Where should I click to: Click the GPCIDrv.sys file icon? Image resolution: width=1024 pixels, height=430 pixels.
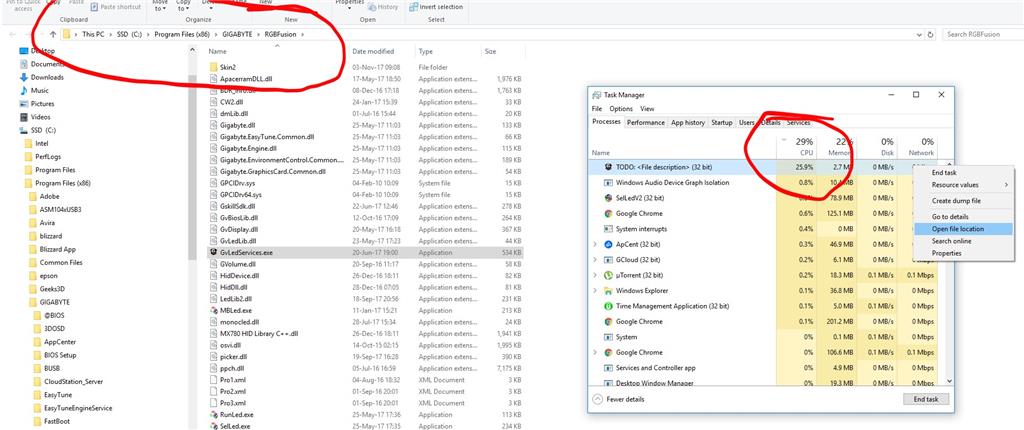(214, 183)
